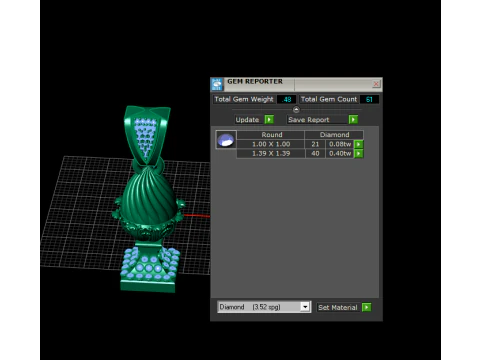Click the quantity cell showing 40

pos(315,154)
